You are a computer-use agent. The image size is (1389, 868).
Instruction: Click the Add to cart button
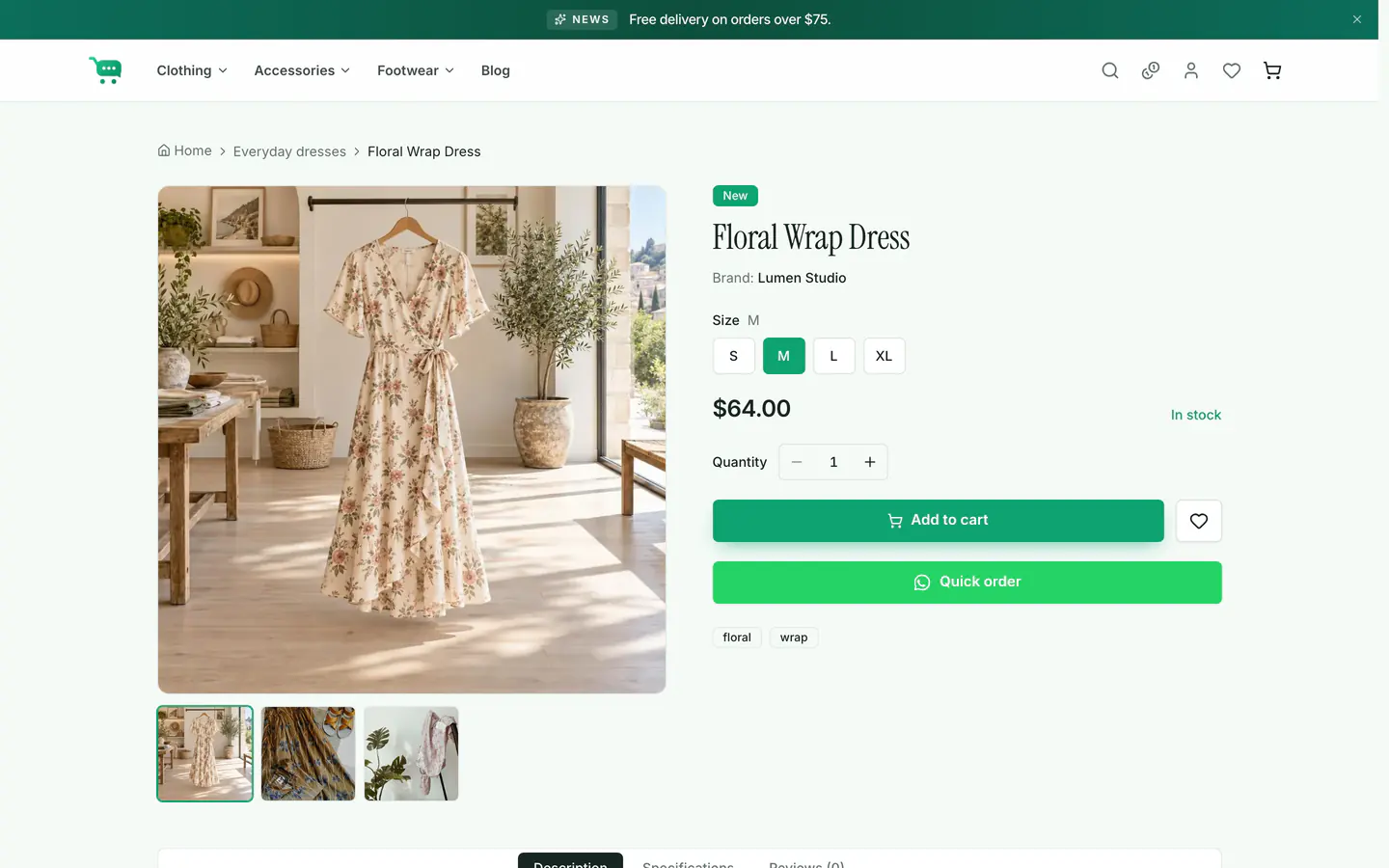939,521
